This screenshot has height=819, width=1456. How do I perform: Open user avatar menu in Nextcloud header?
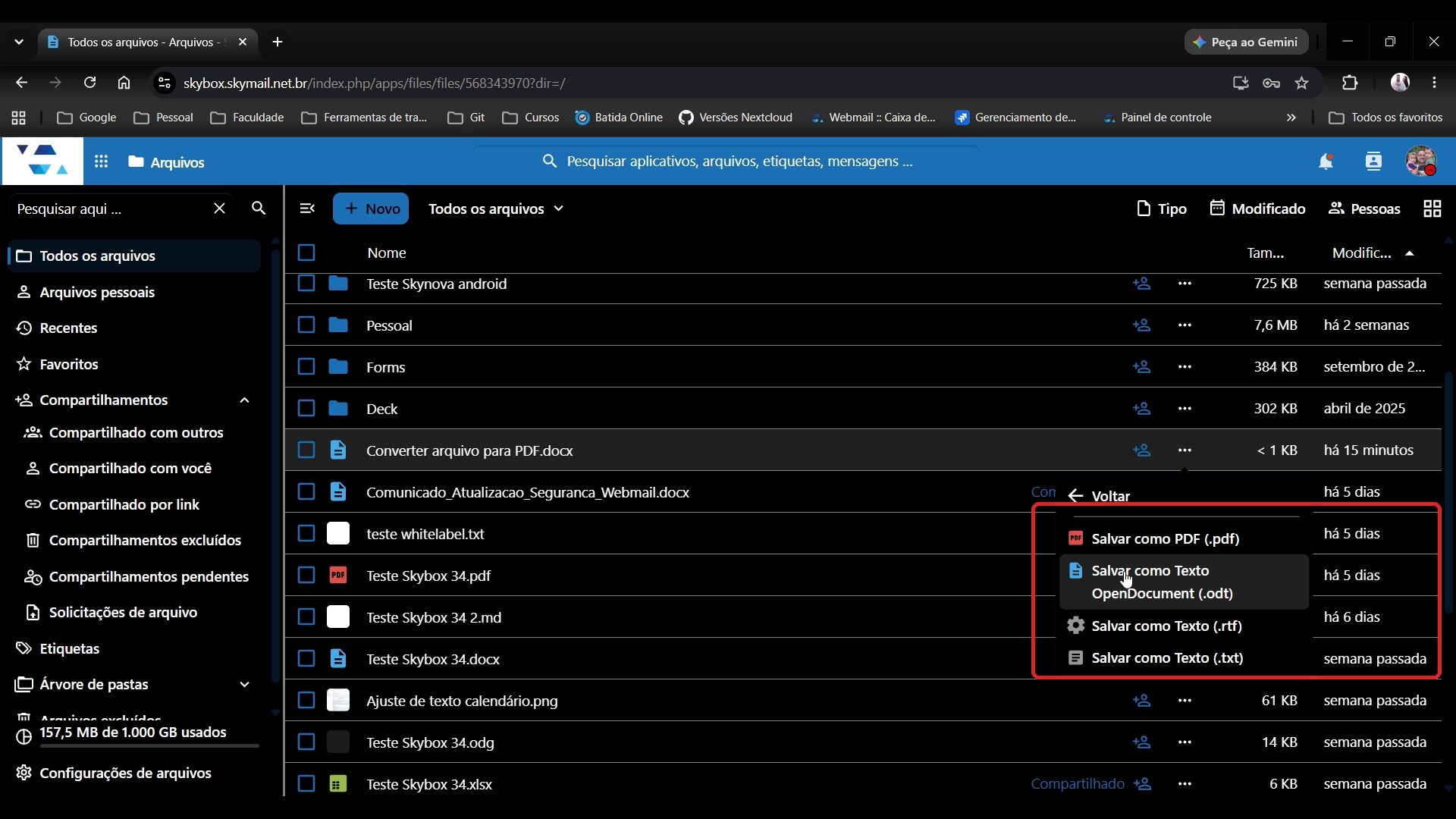(1420, 162)
